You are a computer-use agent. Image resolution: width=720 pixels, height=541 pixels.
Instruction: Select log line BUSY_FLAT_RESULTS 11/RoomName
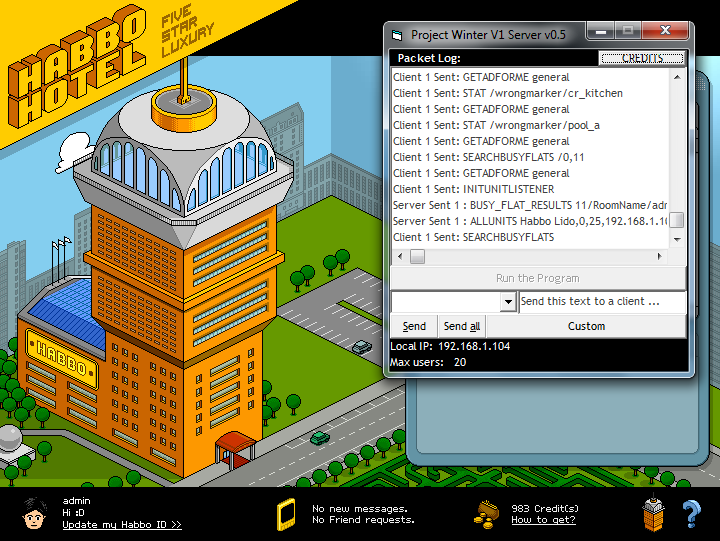(529, 205)
